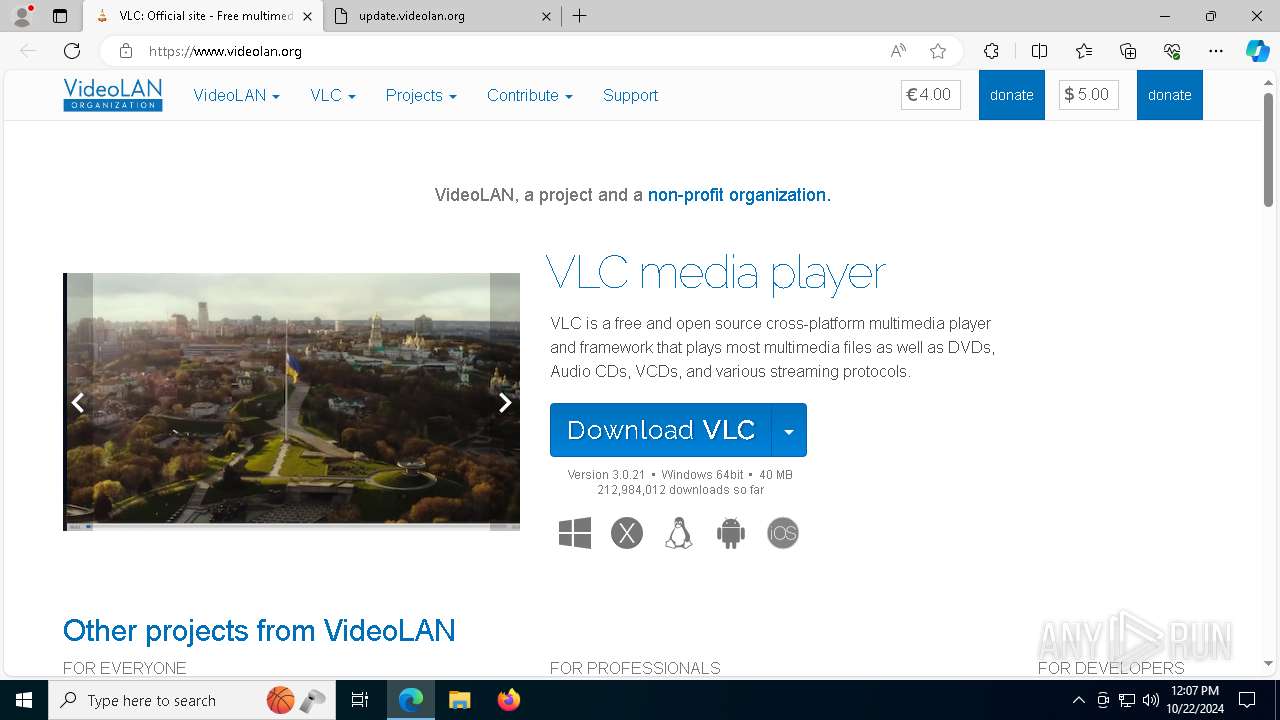Open the Linux penguin platform icon
Image resolution: width=1280 pixels, height=720 pixels.
(679, 533)
